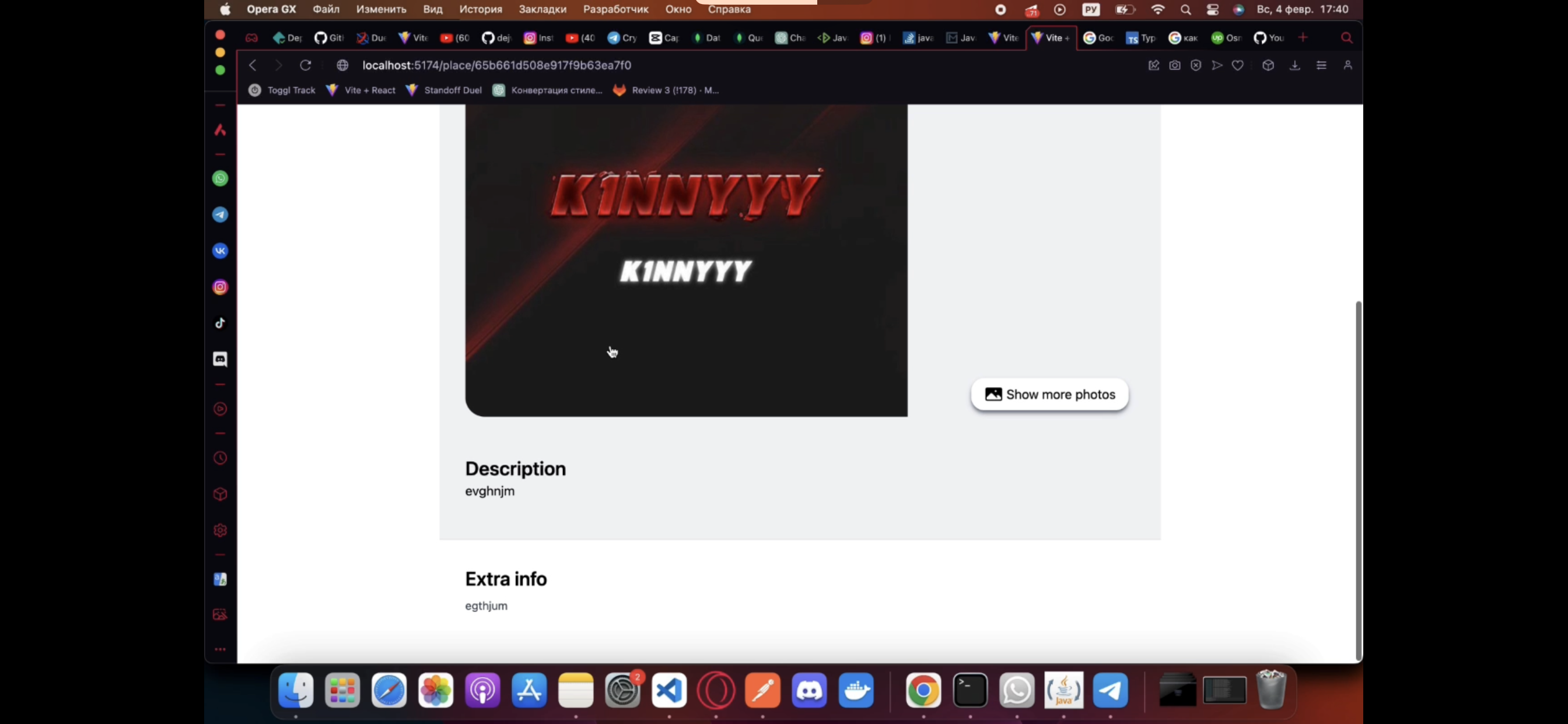Screen dimensions: 1568x724
Task: Switch the РУ input language indicator
Action: (1091, 9)
